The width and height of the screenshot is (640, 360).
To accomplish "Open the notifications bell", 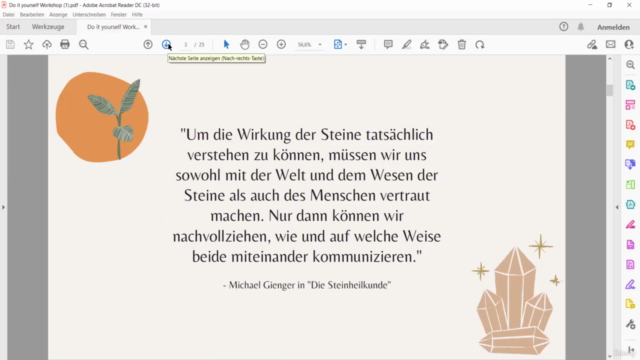I will tap(581, 27).
